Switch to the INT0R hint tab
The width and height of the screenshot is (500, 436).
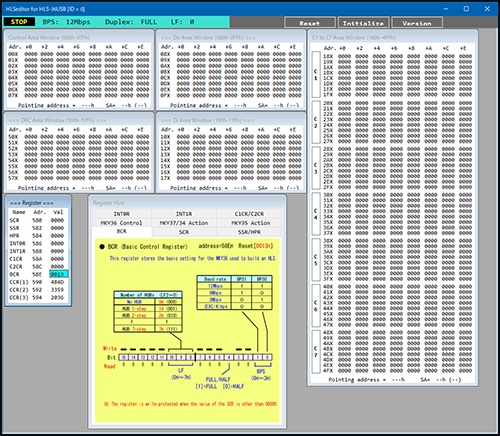[x=122, y=214]
